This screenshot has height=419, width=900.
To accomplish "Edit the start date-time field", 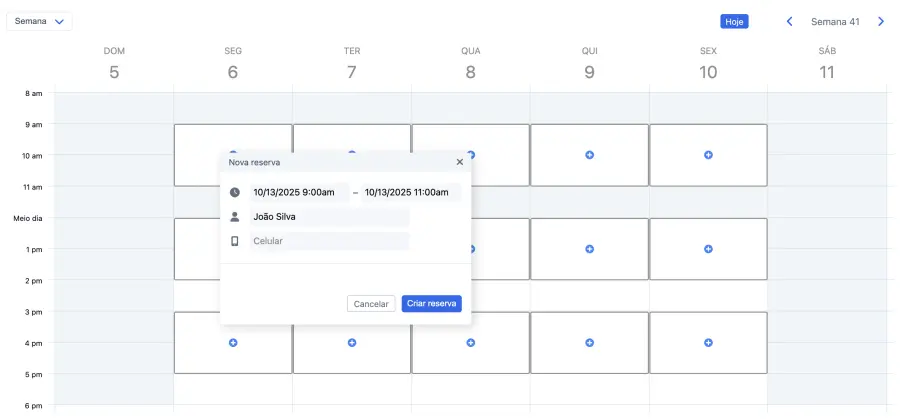I will point(299,192).
